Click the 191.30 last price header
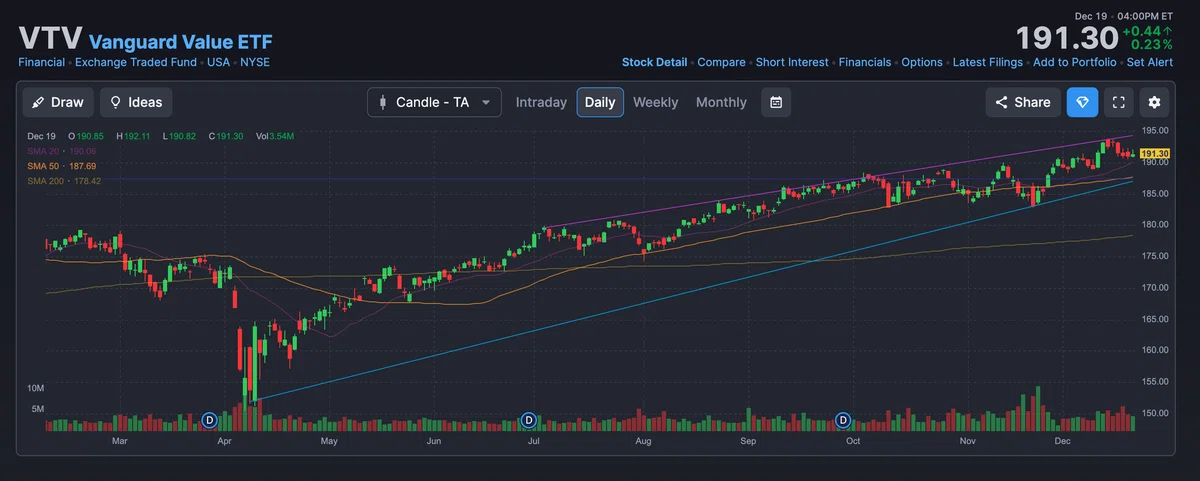Viewport: 1200px width, 481px height. click(x=1067, y=38)
